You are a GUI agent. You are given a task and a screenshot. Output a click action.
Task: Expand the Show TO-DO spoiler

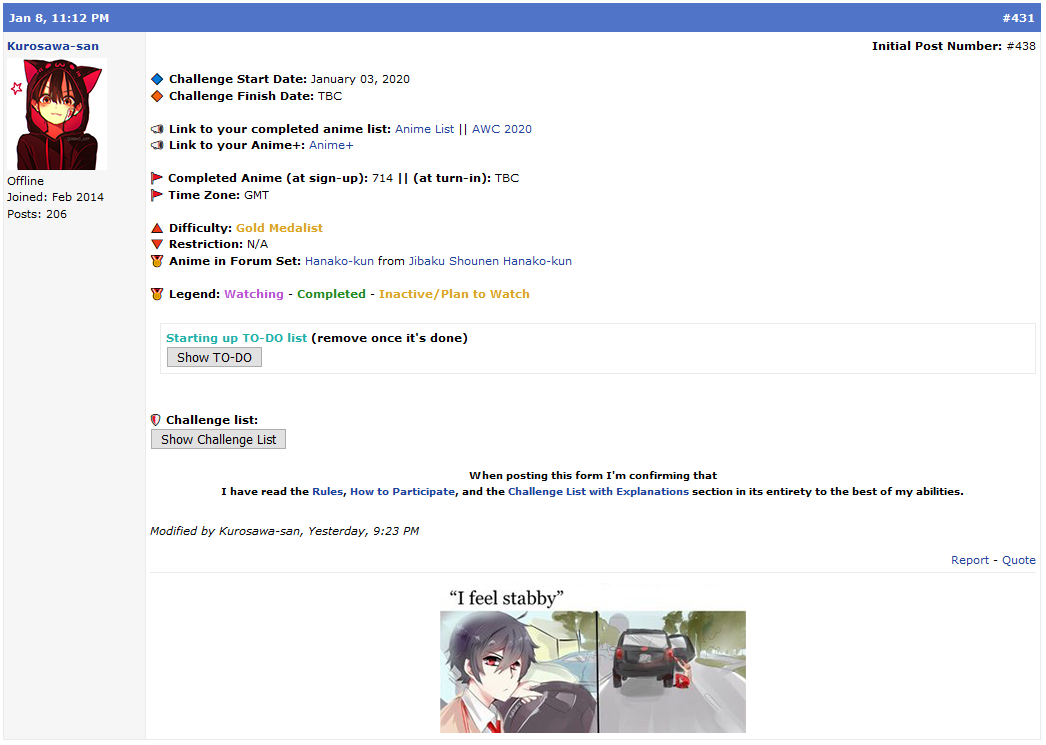pyautogui.click(x=214, y=357)
